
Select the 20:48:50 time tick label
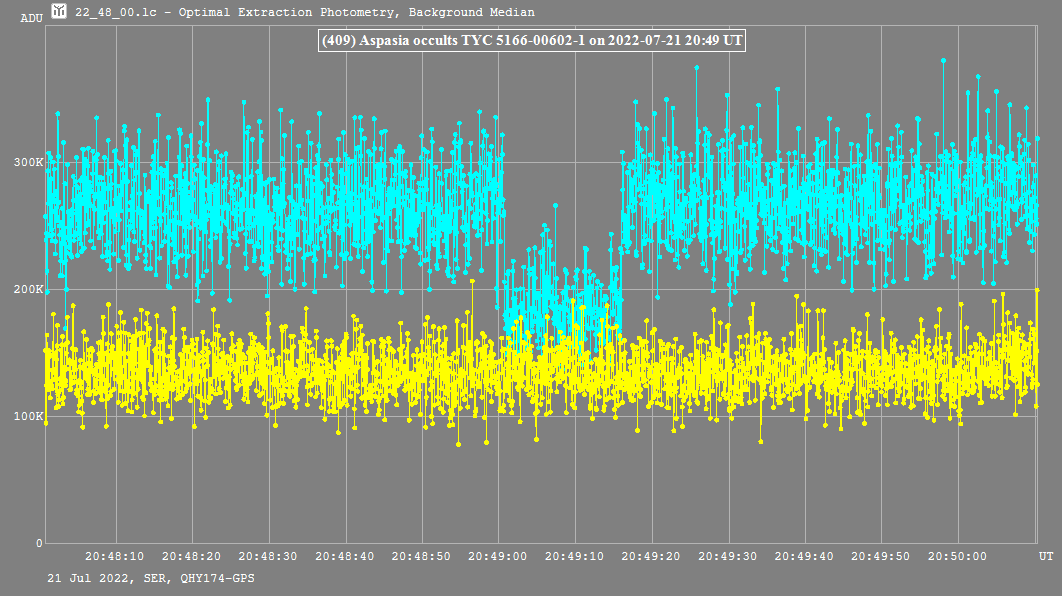coord(422,556)
